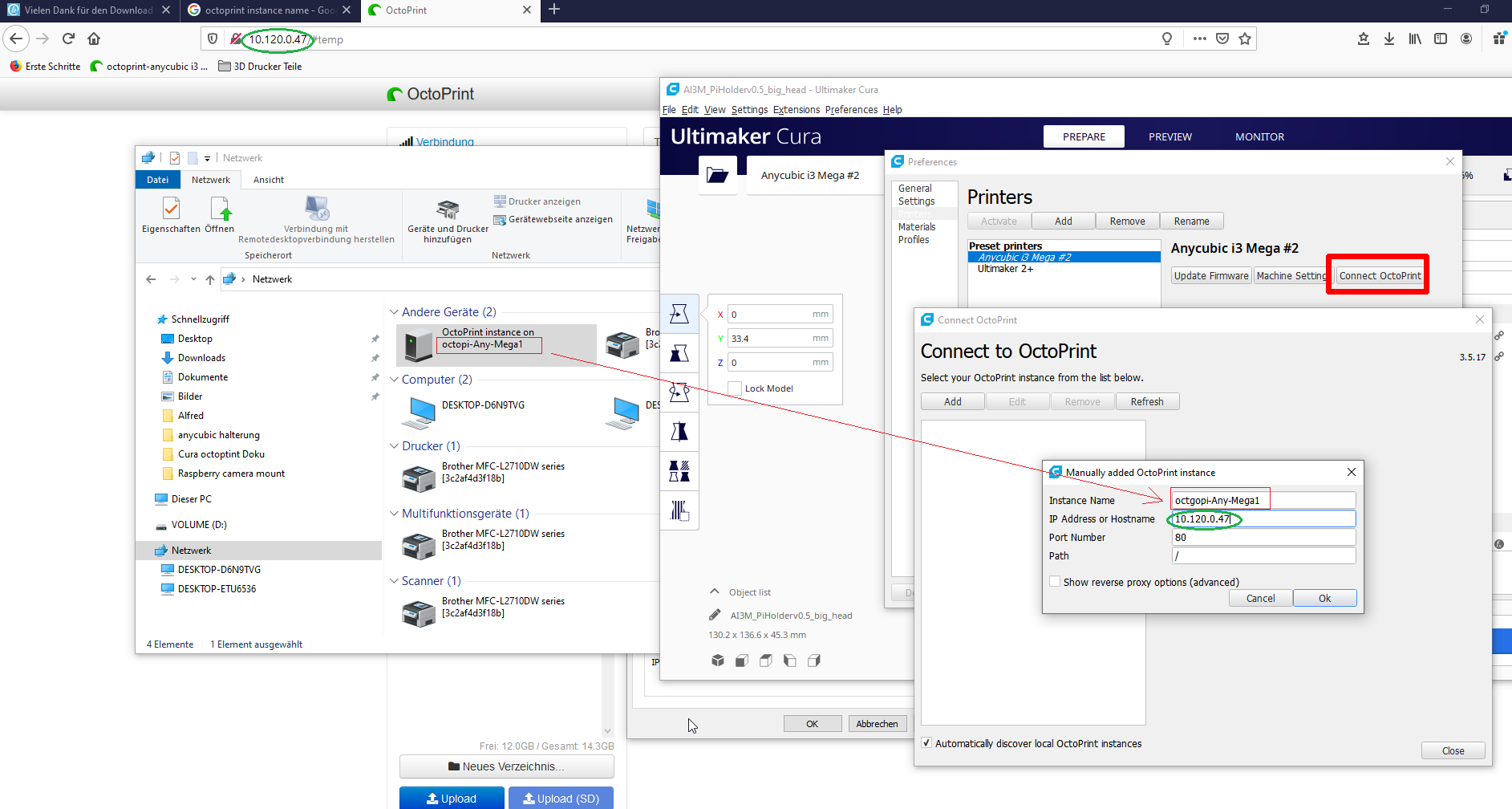Uncheck Automatically discover local OctoPrint instances
The height and width of the screenshot is (809, 1512).
927,743
